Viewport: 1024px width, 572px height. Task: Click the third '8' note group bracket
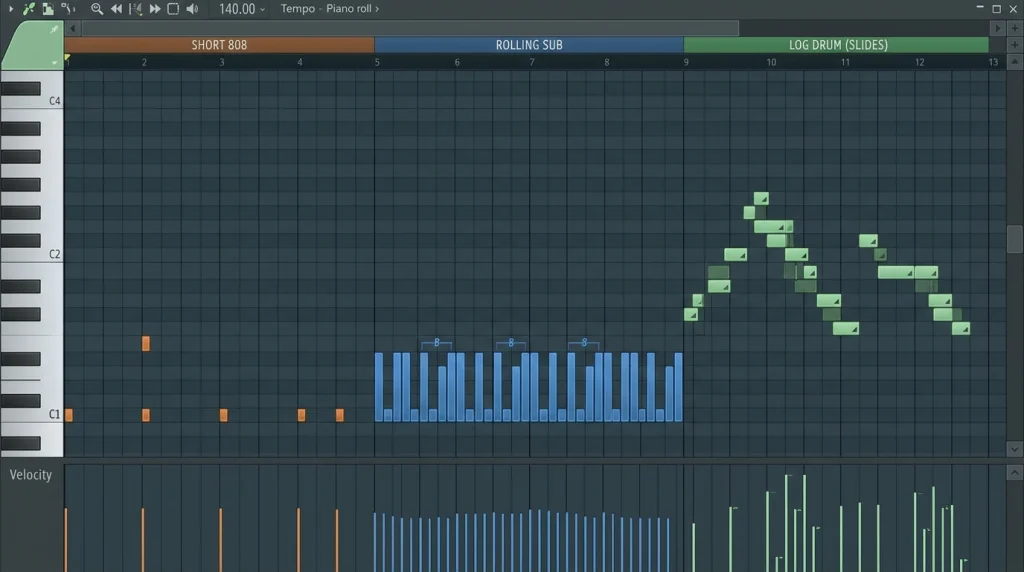(584, 343)
